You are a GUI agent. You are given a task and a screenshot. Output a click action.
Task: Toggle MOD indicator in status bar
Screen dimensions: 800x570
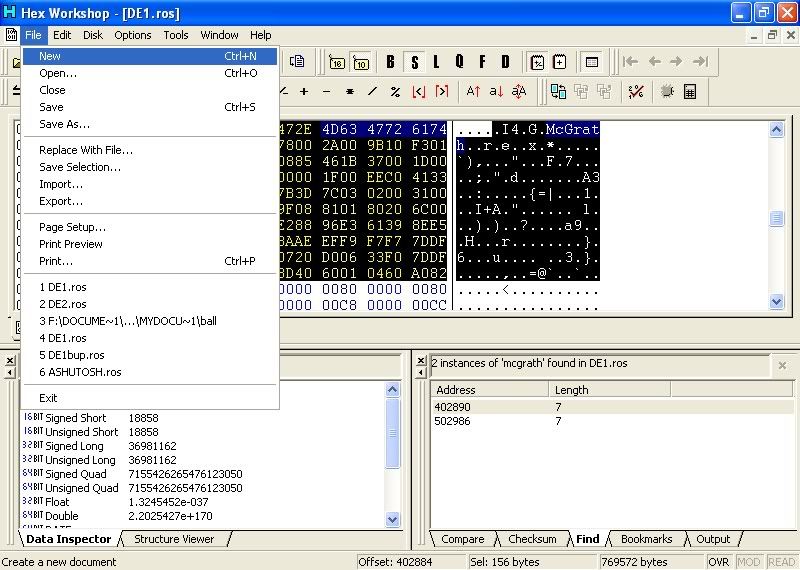tap(748, 562)
